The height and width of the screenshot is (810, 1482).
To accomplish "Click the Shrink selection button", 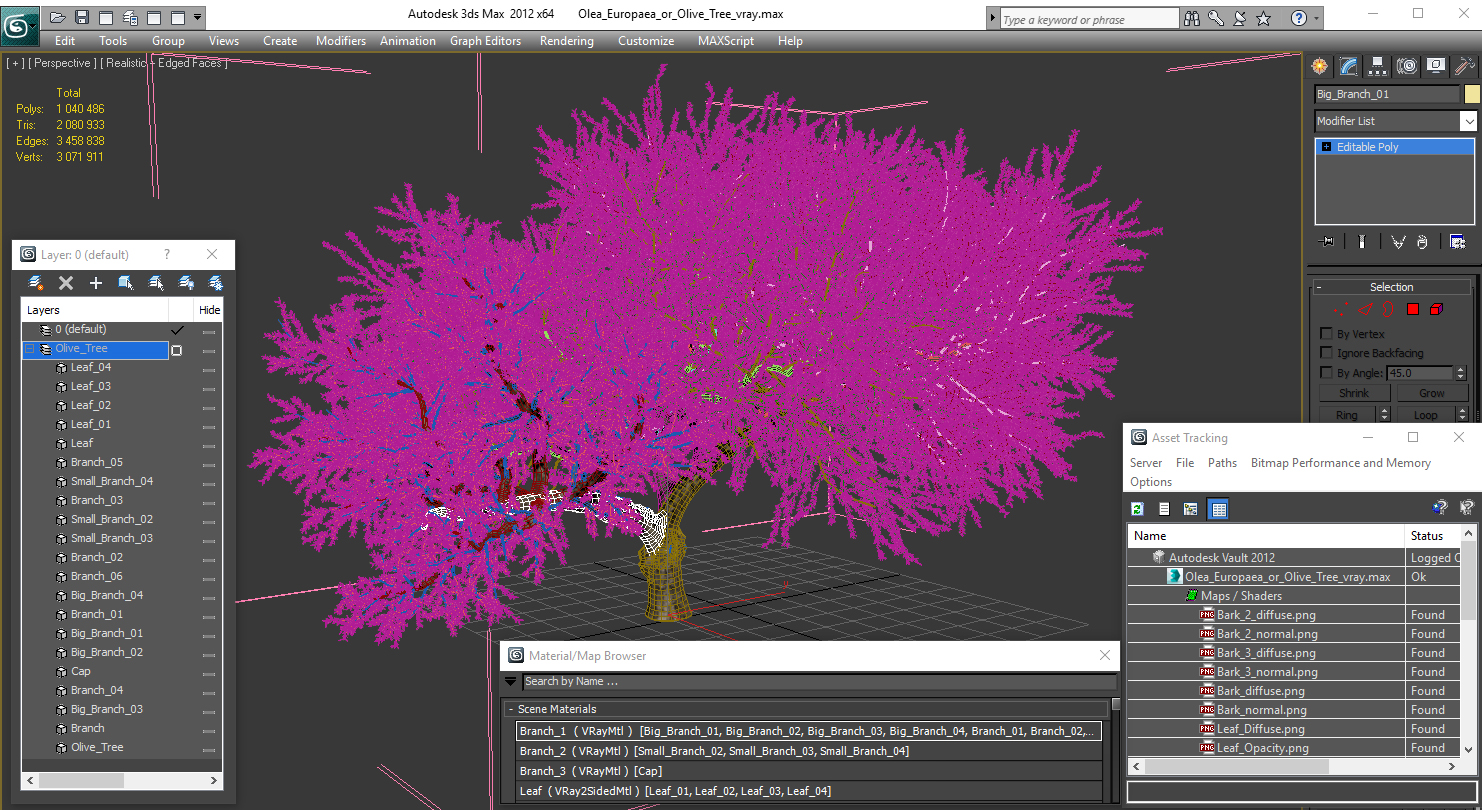I will click(1353, 393).
